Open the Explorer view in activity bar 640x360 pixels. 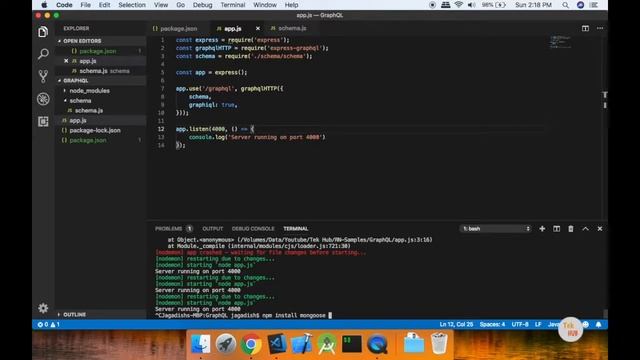(43, 32)
